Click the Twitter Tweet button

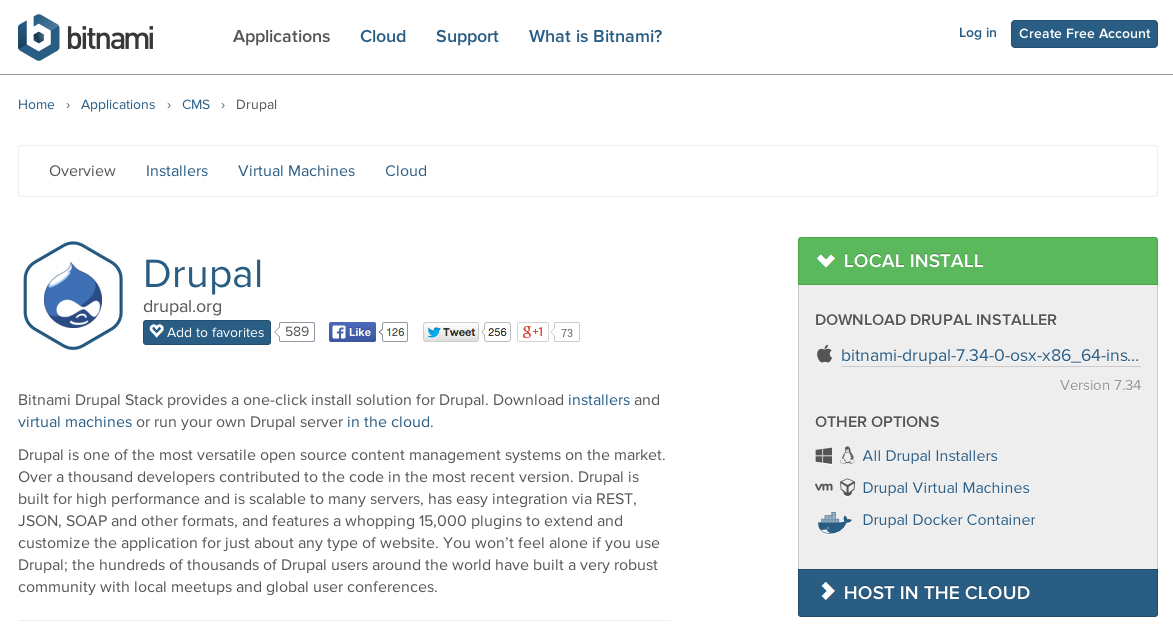coord(450,332)
